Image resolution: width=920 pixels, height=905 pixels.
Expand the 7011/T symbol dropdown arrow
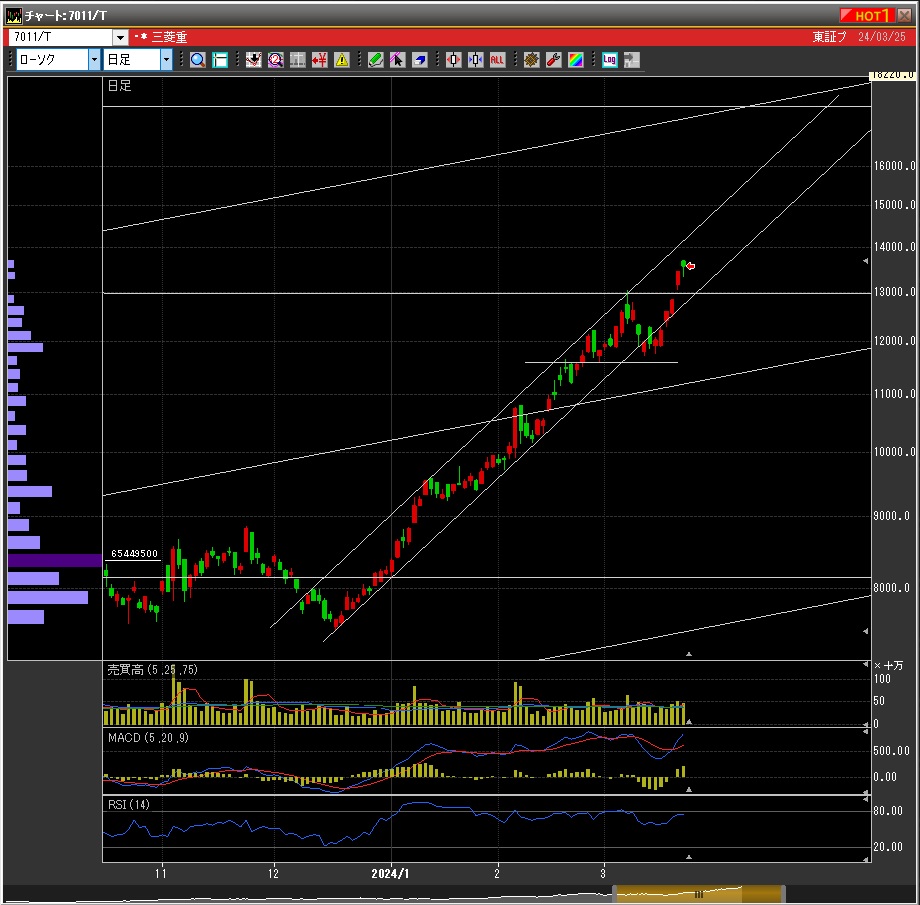coord(120,38)
